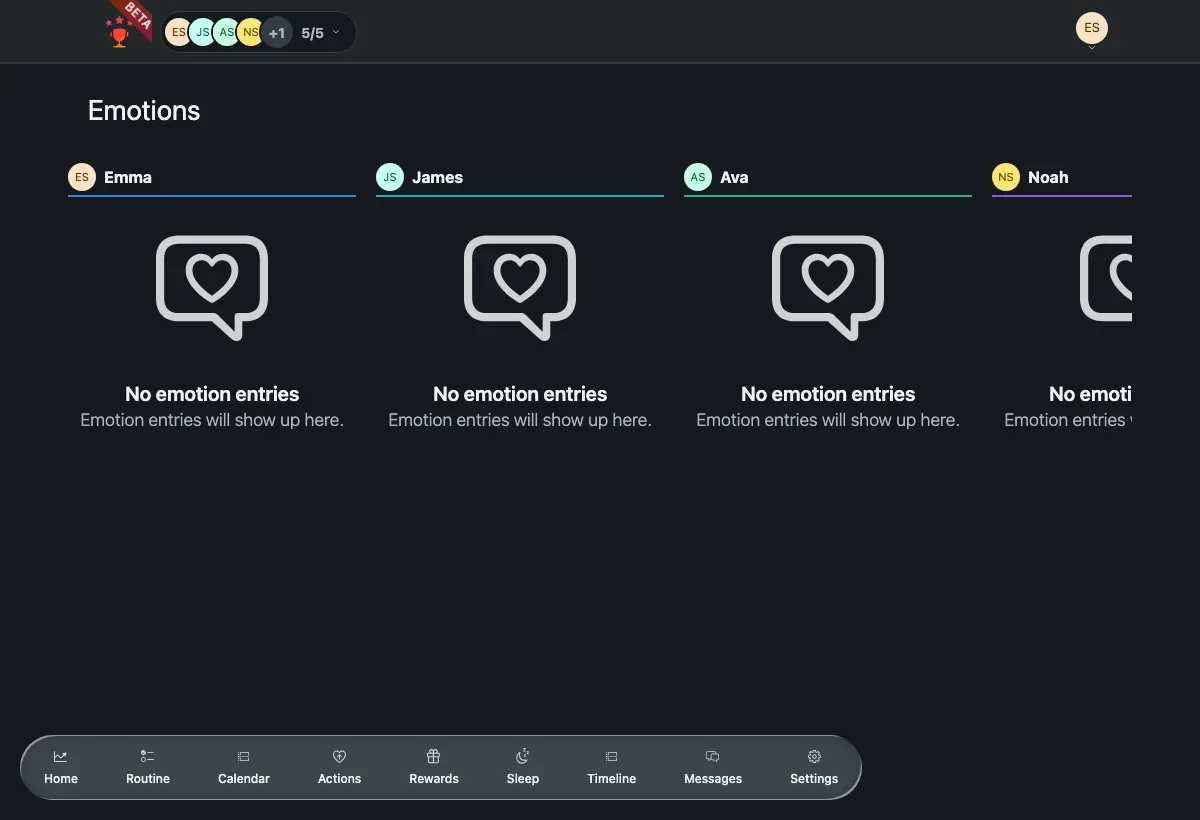Click 'No emotion entries' text under James

click(x=520, y=394)
